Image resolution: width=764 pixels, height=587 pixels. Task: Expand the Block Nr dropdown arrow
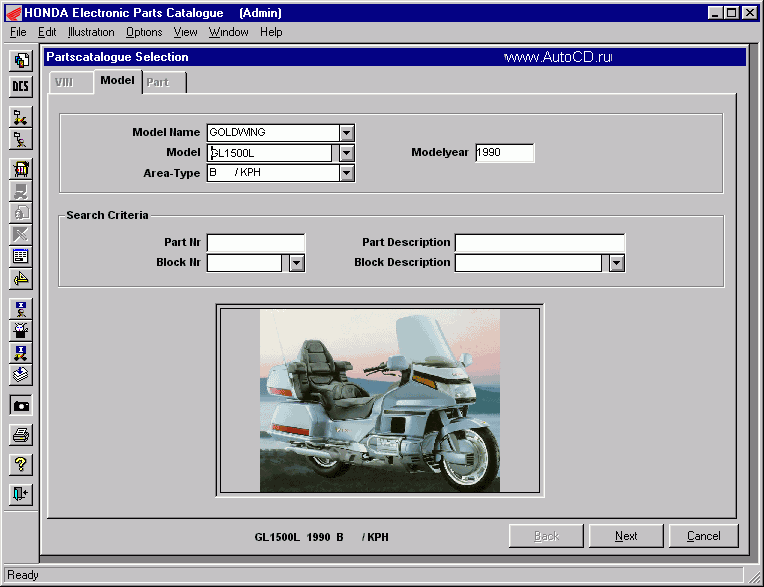tap(297, 263)
